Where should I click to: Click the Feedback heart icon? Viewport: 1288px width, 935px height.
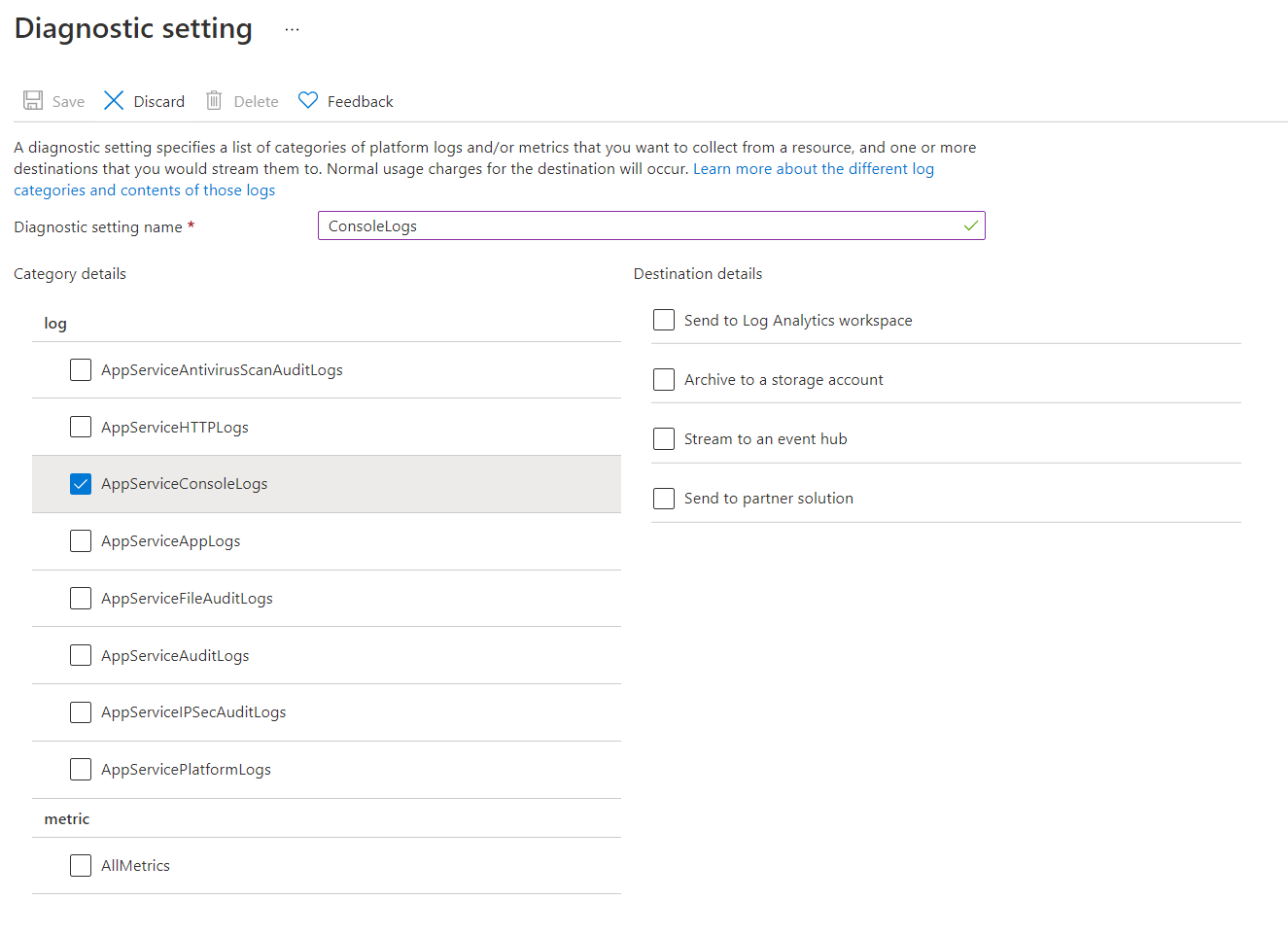[308, 100]
